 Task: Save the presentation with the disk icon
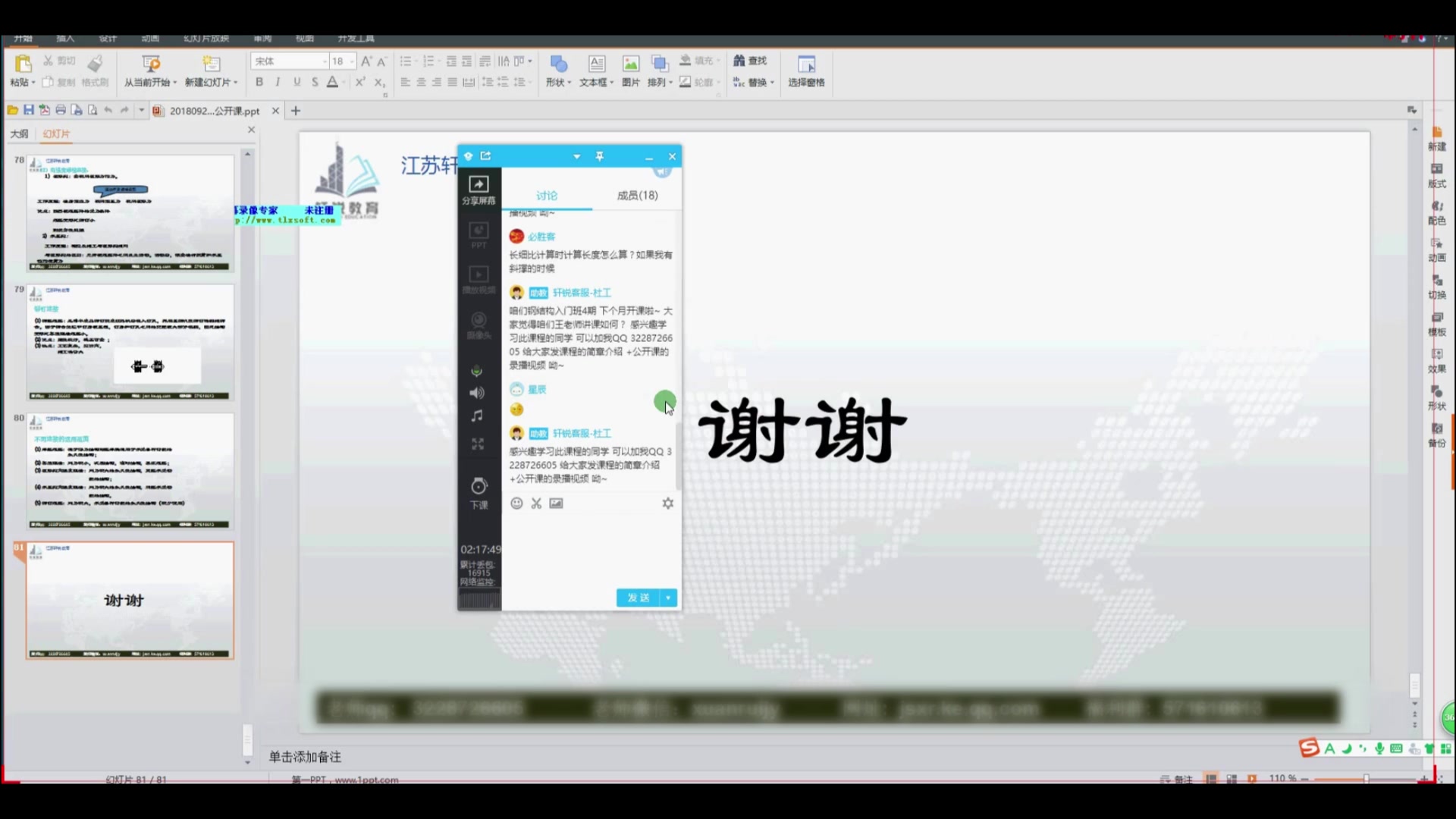(x=29, y=111)
